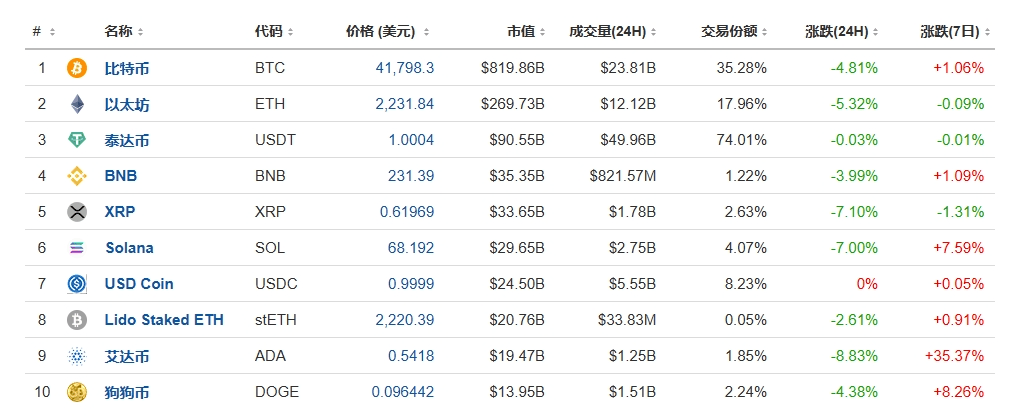
Task: Click ADA price 0.5418
Action: coord(412,356)
